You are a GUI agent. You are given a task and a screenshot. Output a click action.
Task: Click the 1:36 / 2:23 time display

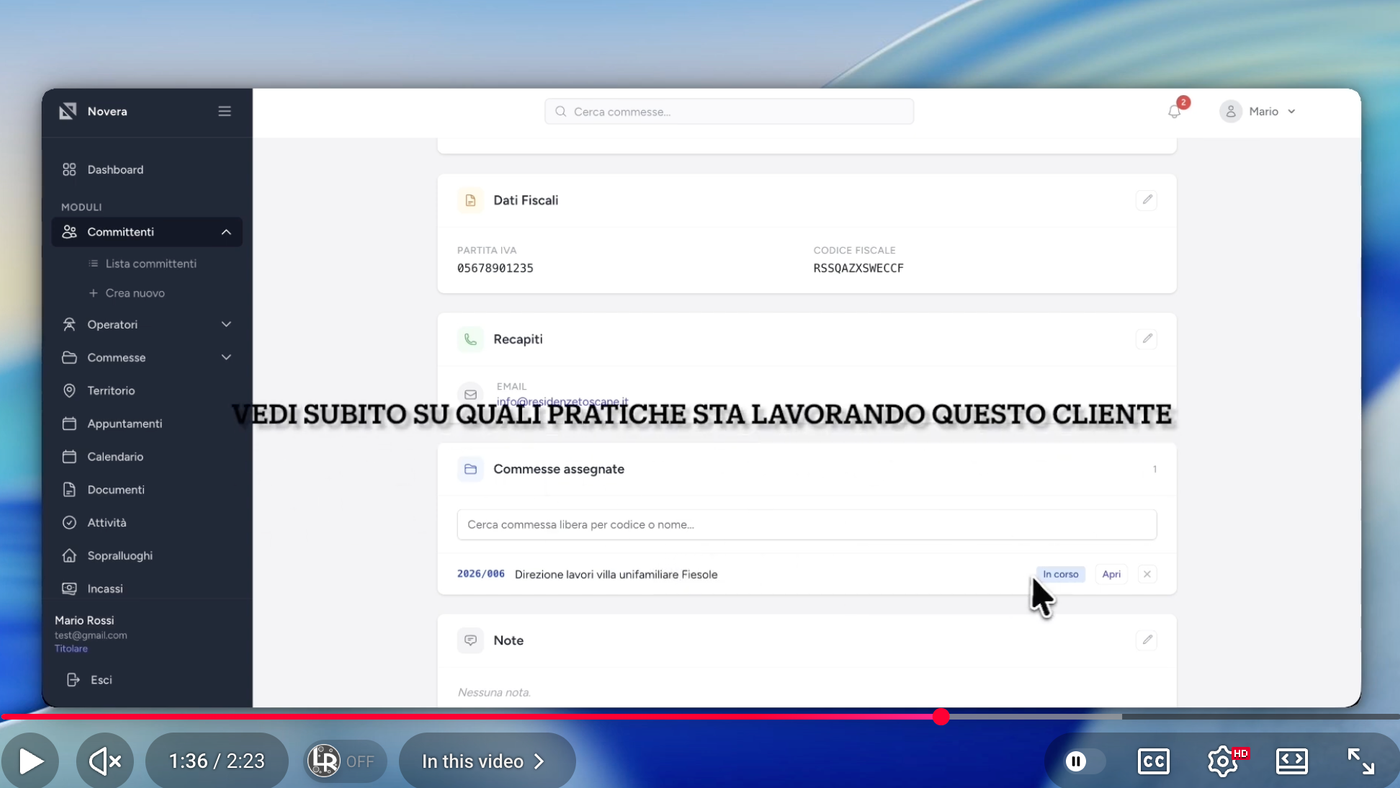(217, 761)
